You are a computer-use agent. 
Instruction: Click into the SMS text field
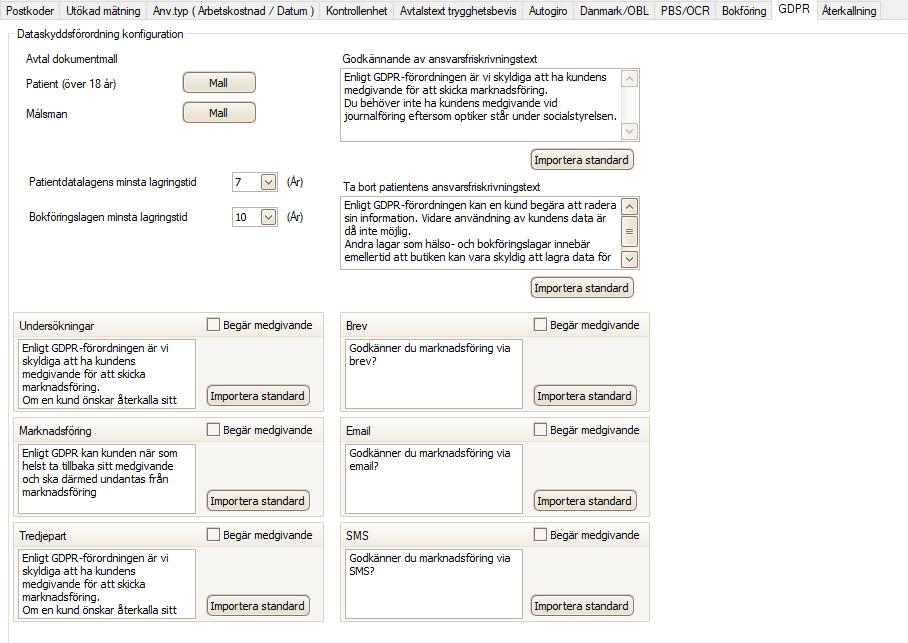pos(434,583)
